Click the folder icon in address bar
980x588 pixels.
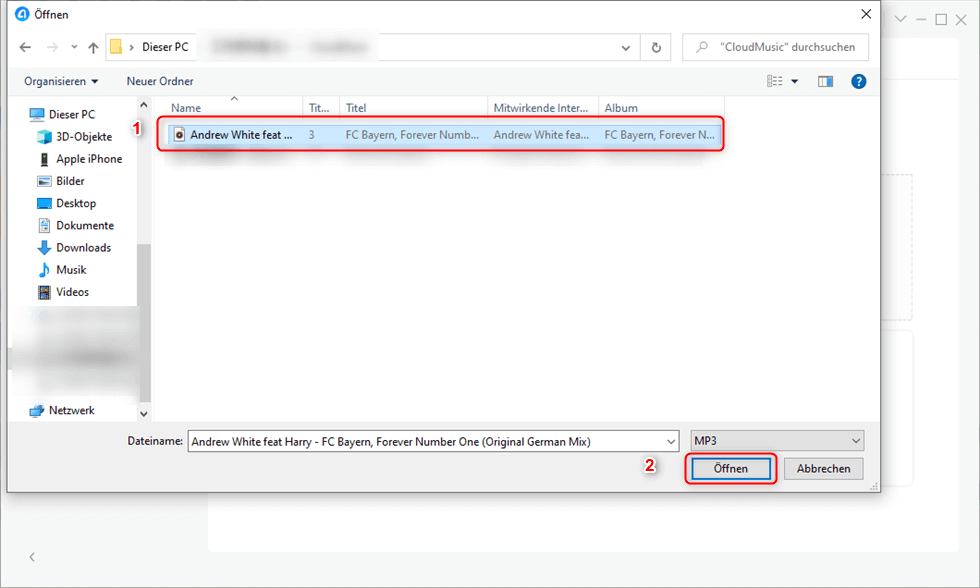[x=116, y=47]
